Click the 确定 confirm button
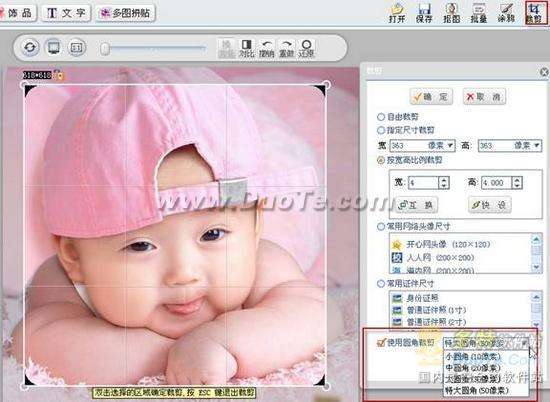Image resolution: width=550 pixels, height=402 pixels. tap(431, 96)
